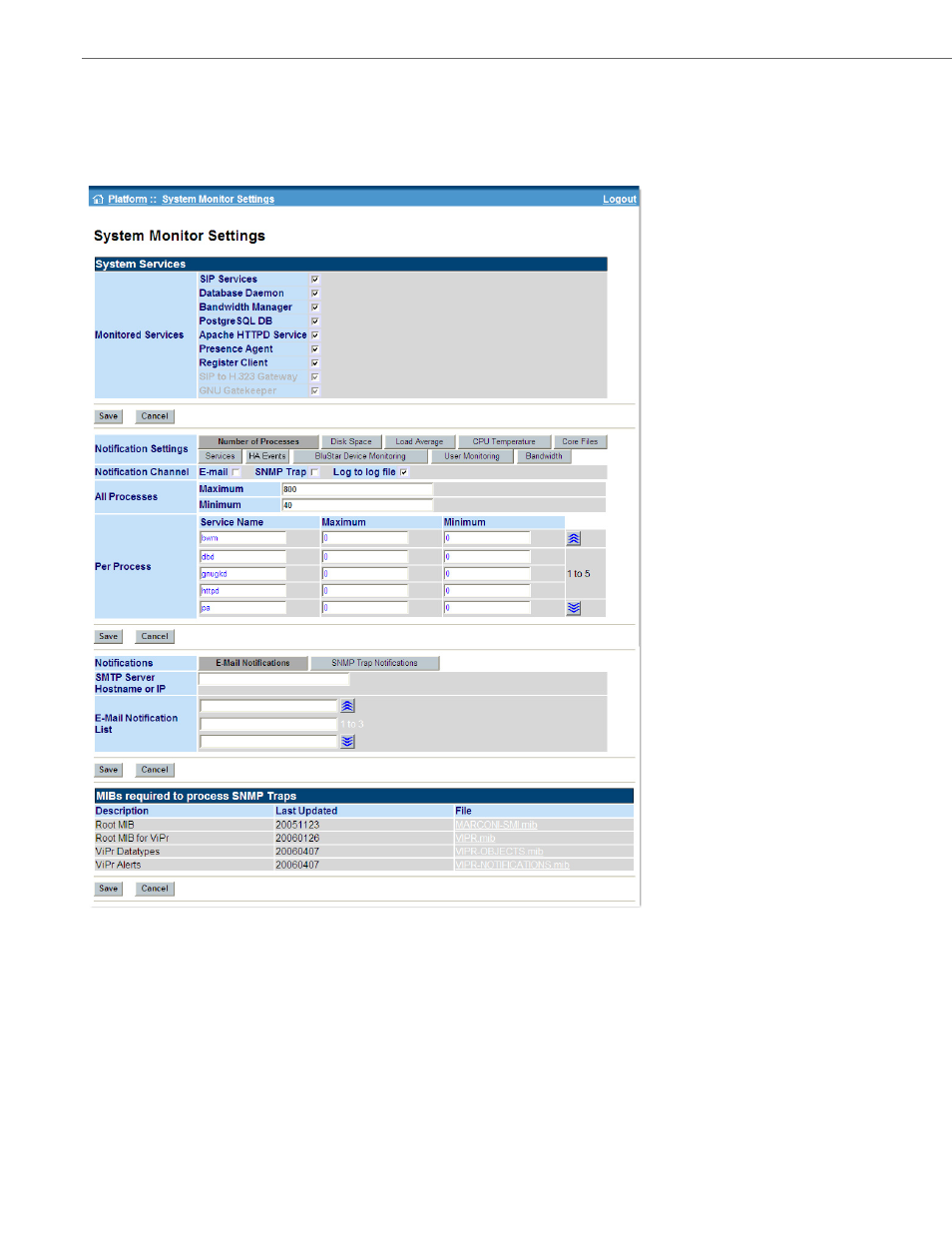952x1233 pixels.
Task: Page up the Per Process list with the up arrows
Action: [x=574, y=538]
